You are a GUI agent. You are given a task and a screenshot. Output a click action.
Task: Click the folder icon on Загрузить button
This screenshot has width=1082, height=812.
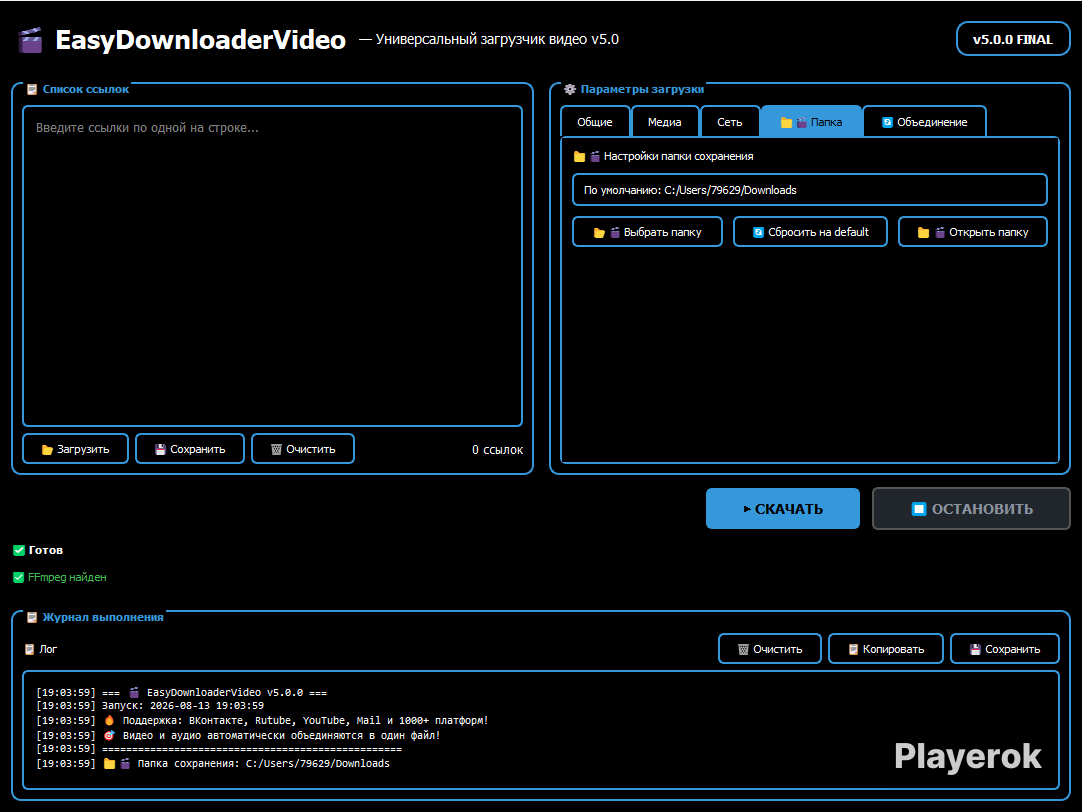pos(47,450)
